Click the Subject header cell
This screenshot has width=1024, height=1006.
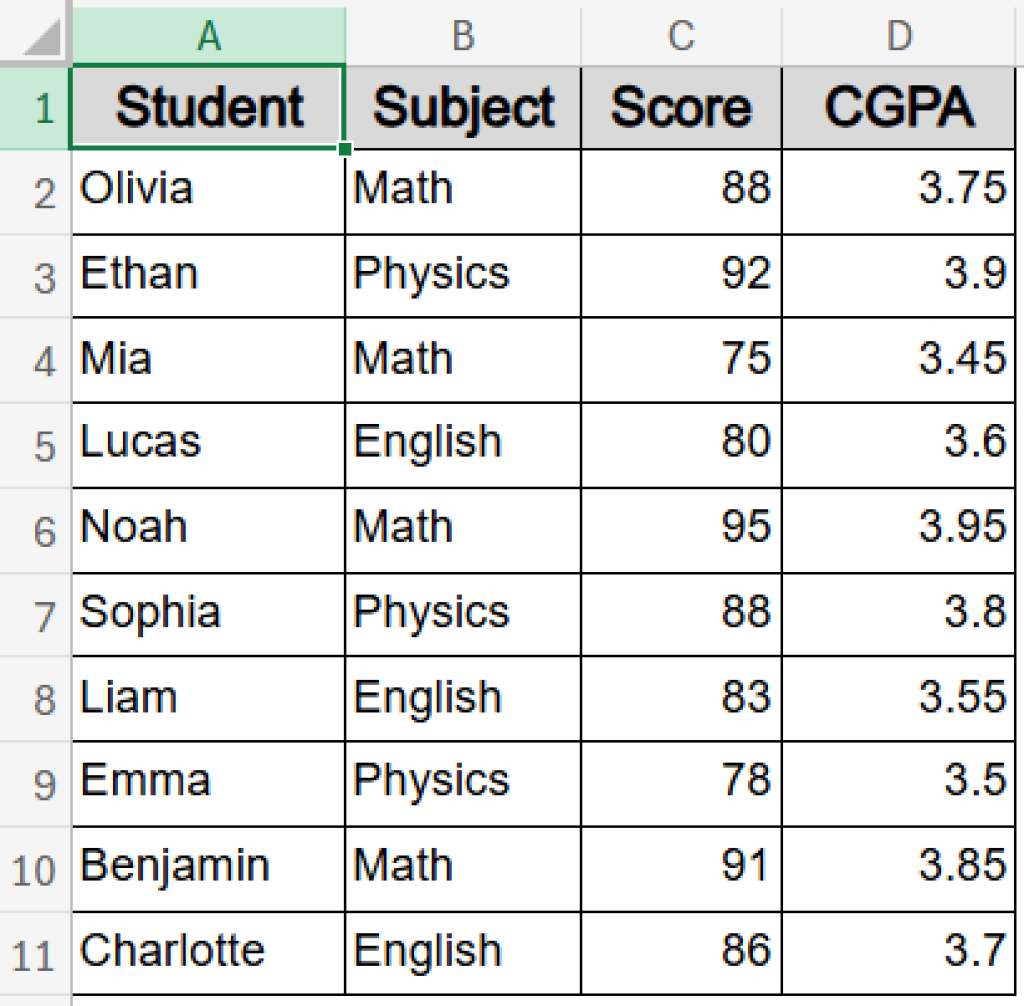pyautogui.click(x=463, y=108)
